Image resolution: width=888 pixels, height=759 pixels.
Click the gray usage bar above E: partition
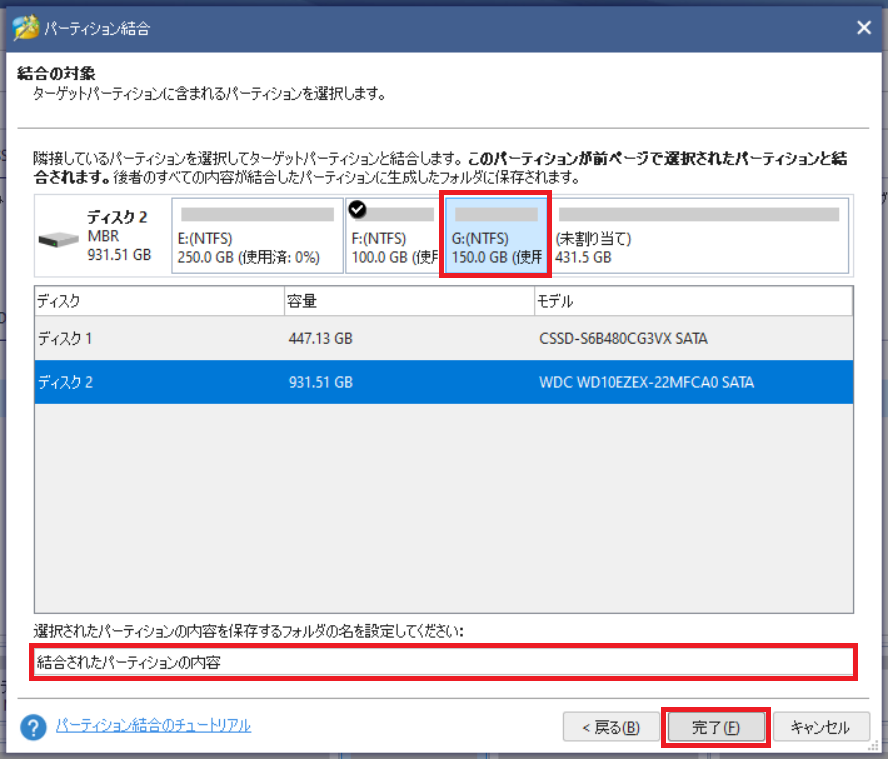pyautogui.click(x=255, y=212)
